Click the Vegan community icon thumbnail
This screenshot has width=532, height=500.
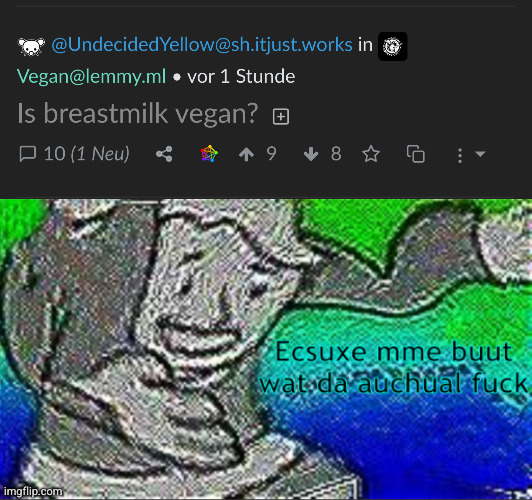point(393,46)
